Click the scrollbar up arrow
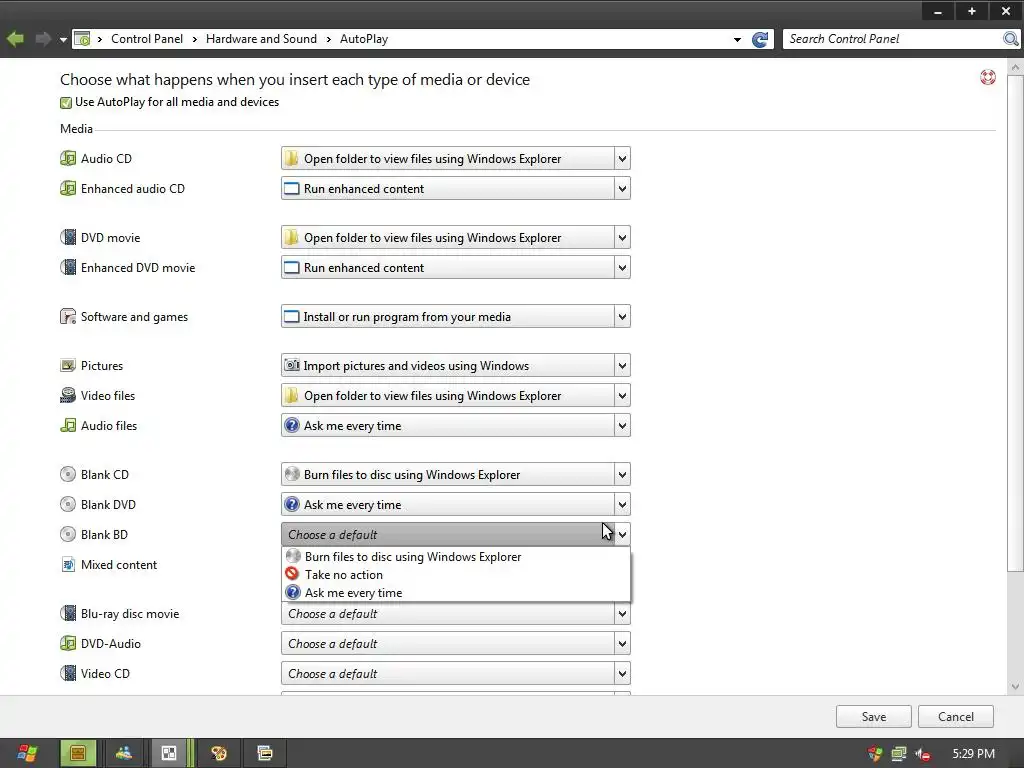This screenshot has height=768, width=1024. pos(1016,67)
